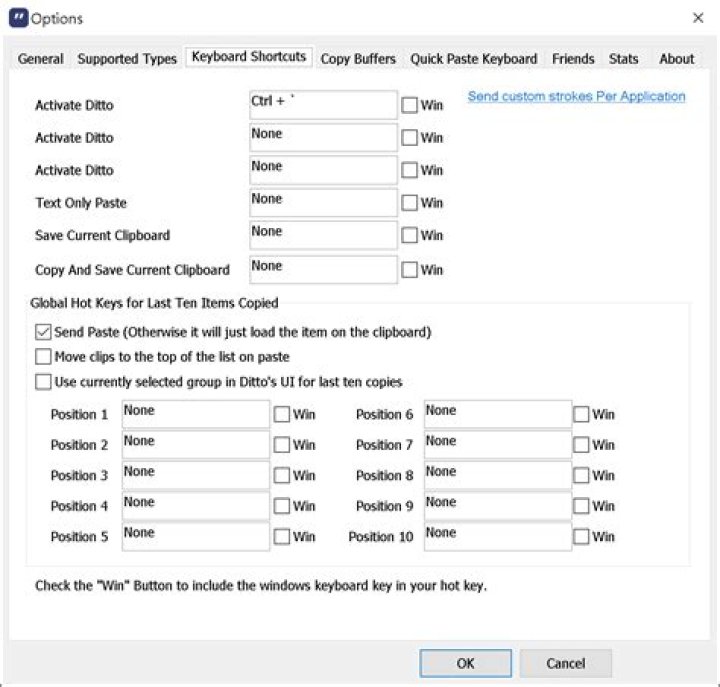Screen dimensions: 720x687
Task: Click the Position 2 hotkey field
Action: (x=196, y=445)
